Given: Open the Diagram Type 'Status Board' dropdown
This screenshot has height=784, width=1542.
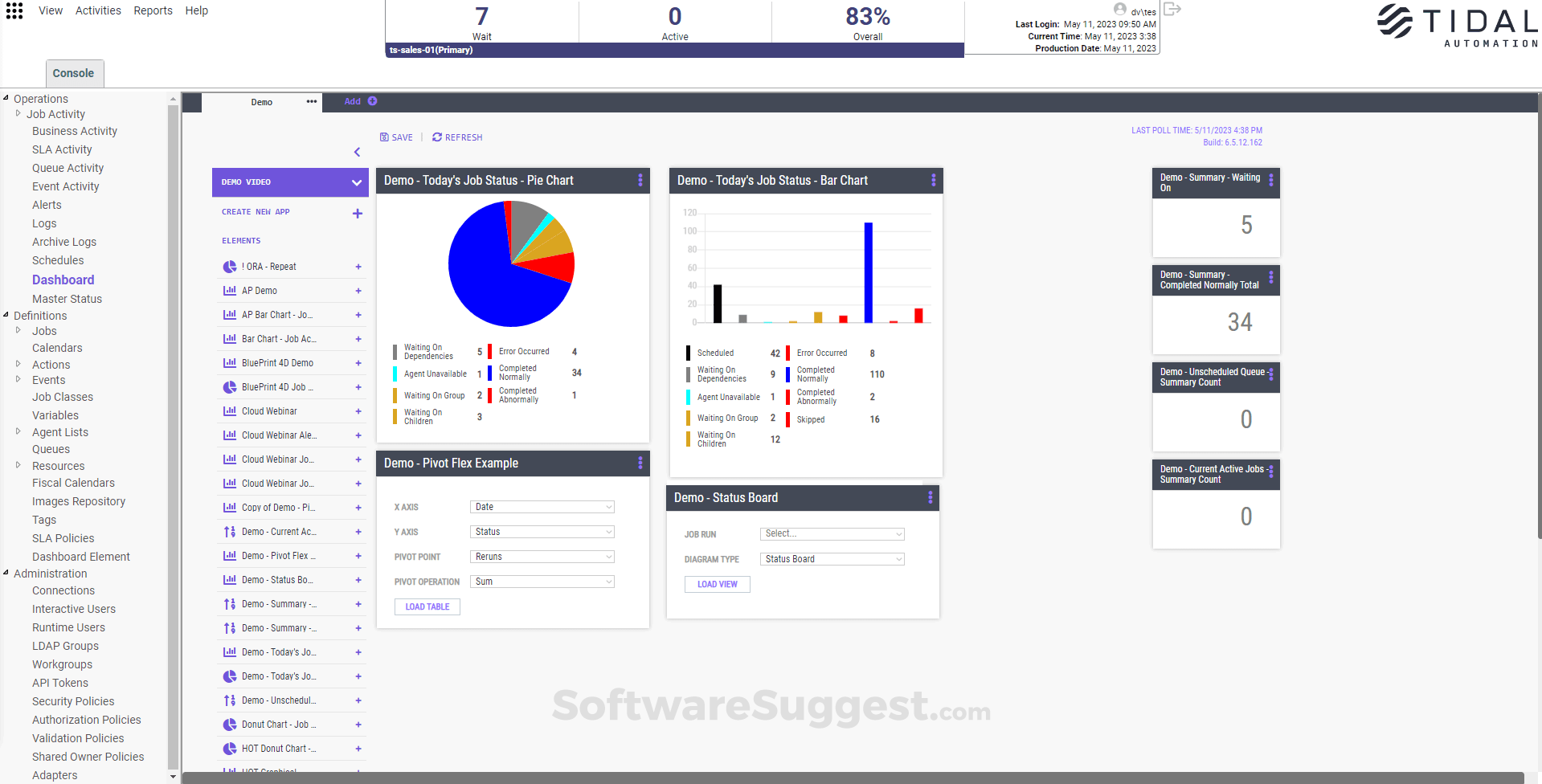Looking at the screenshot, I should pos(832,558).
